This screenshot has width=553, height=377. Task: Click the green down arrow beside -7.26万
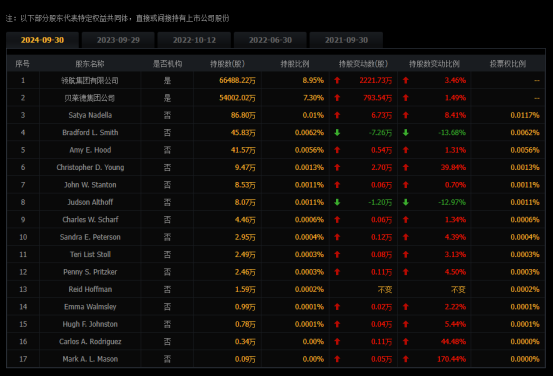337,133
